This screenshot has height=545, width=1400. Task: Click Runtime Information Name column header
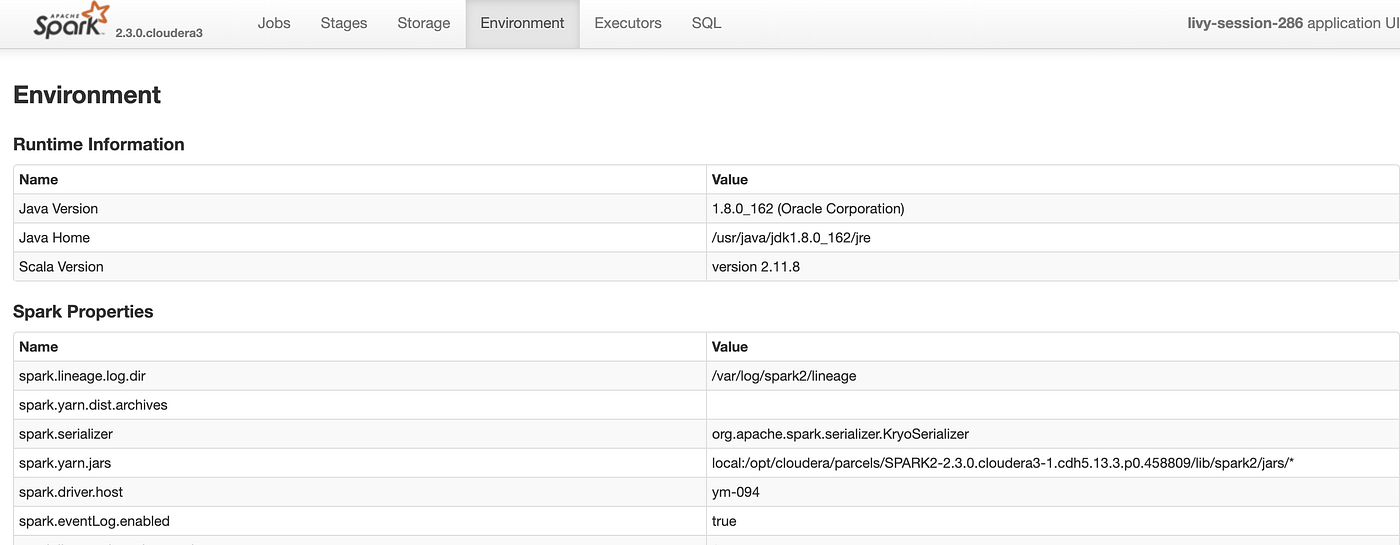click(39, 180)
